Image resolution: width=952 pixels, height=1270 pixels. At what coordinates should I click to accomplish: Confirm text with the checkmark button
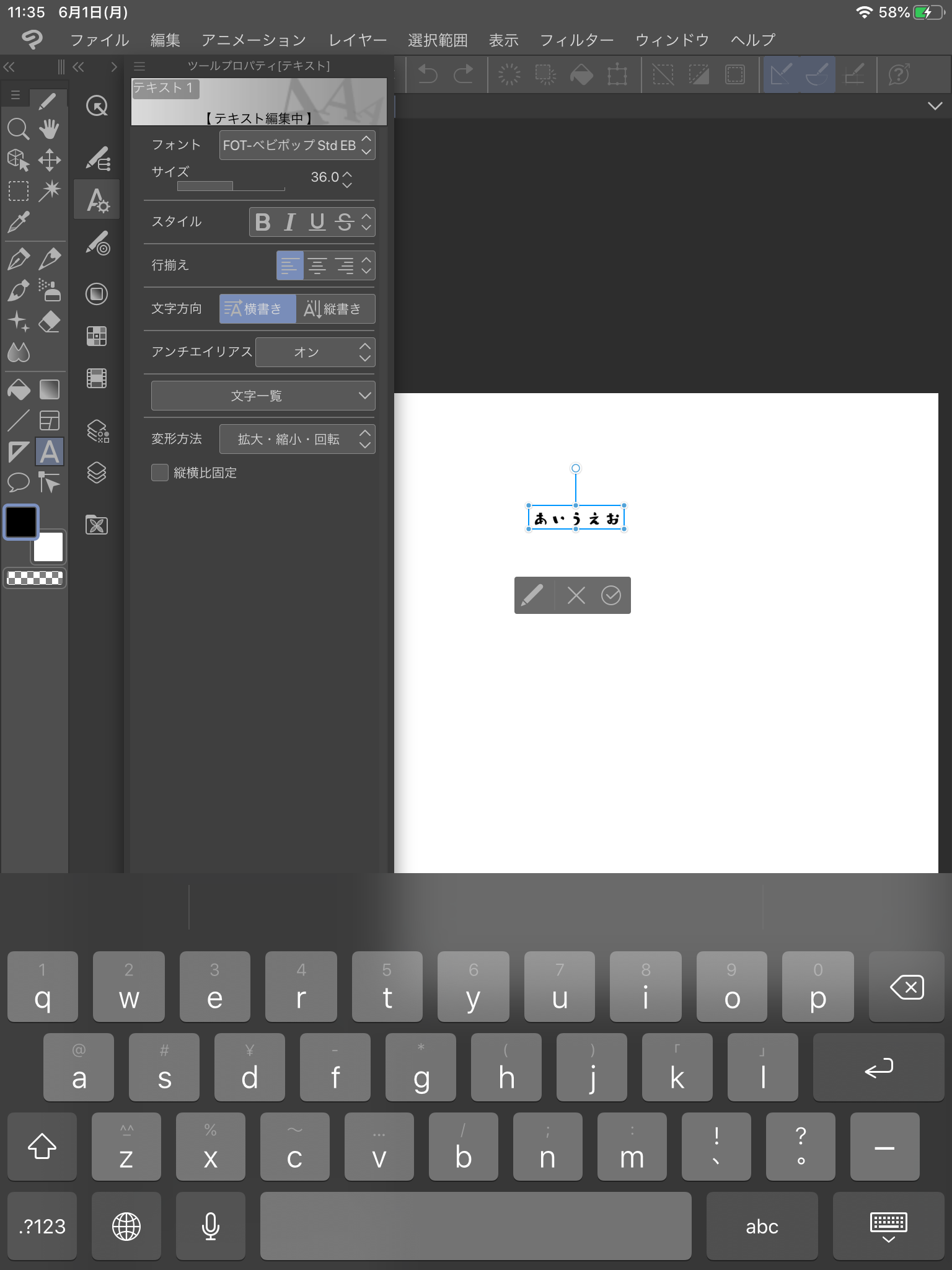click(x=611, y=595)
